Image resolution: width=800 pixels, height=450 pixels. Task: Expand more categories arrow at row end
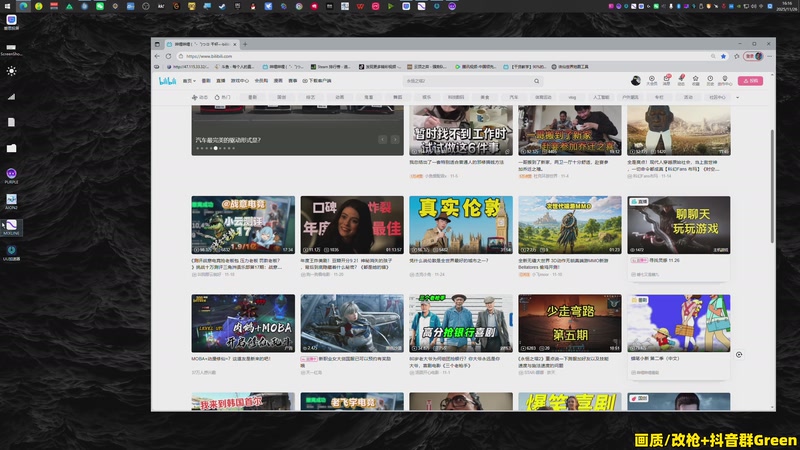coord(737,97)
